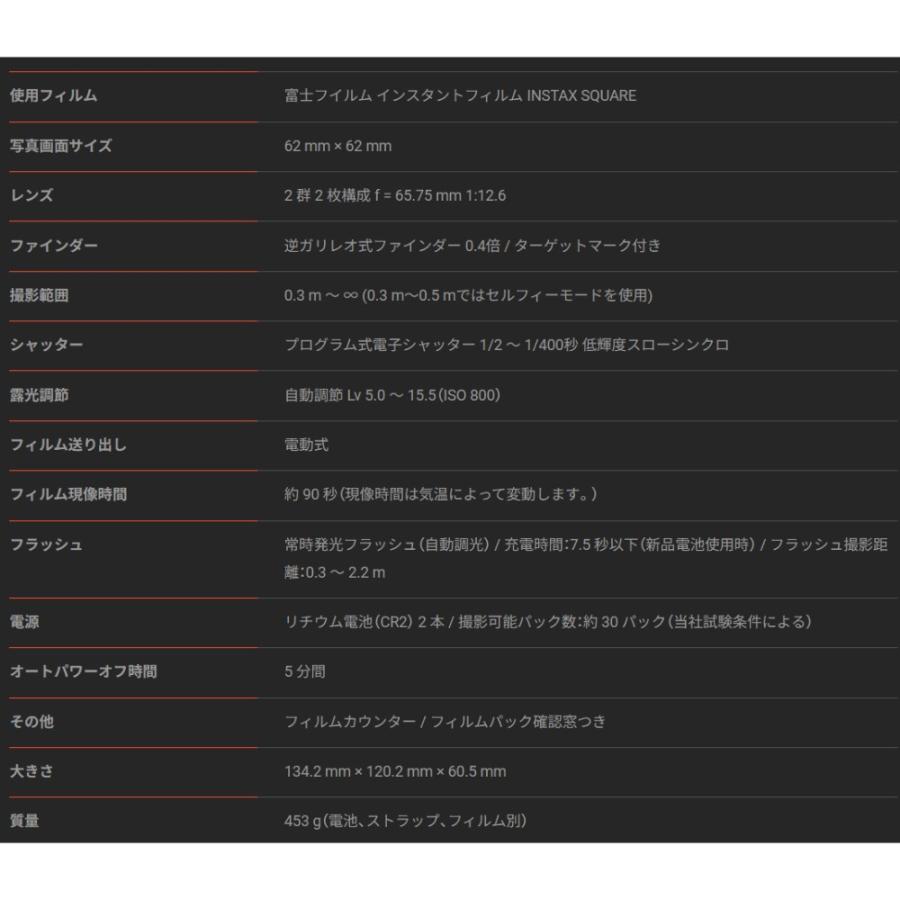900x900 pixels.
Task: Click the 自動調節 Lv 5.0 ～ 15.5 value
Action: point(392,395)
